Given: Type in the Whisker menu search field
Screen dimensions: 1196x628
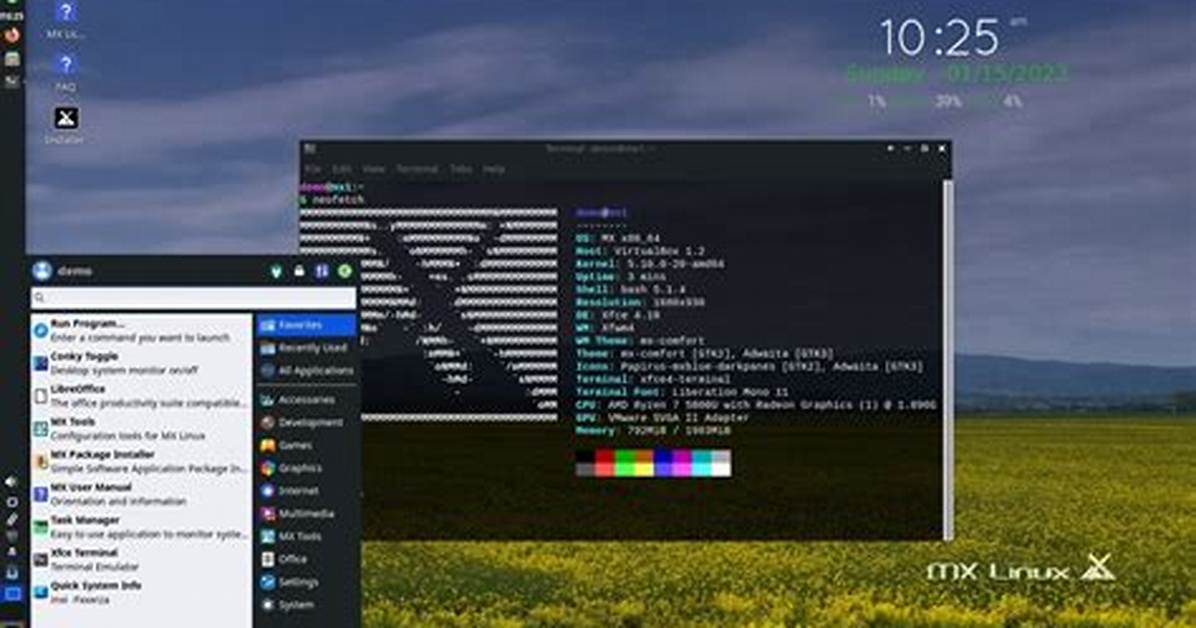Looking at the screenshot, I should [193, 298].
